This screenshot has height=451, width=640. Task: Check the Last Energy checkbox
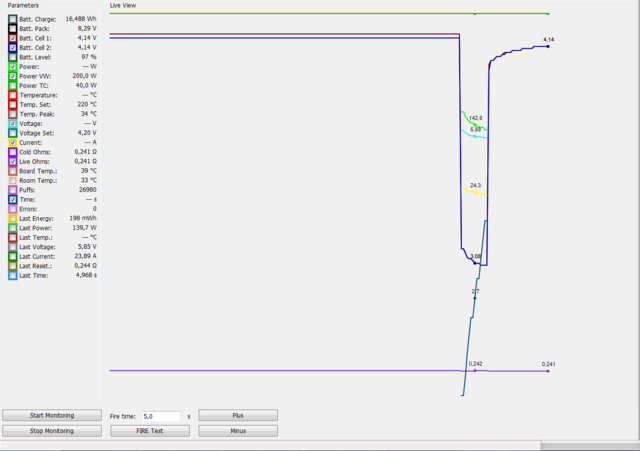pyautogui.click(x=11, y=218)
